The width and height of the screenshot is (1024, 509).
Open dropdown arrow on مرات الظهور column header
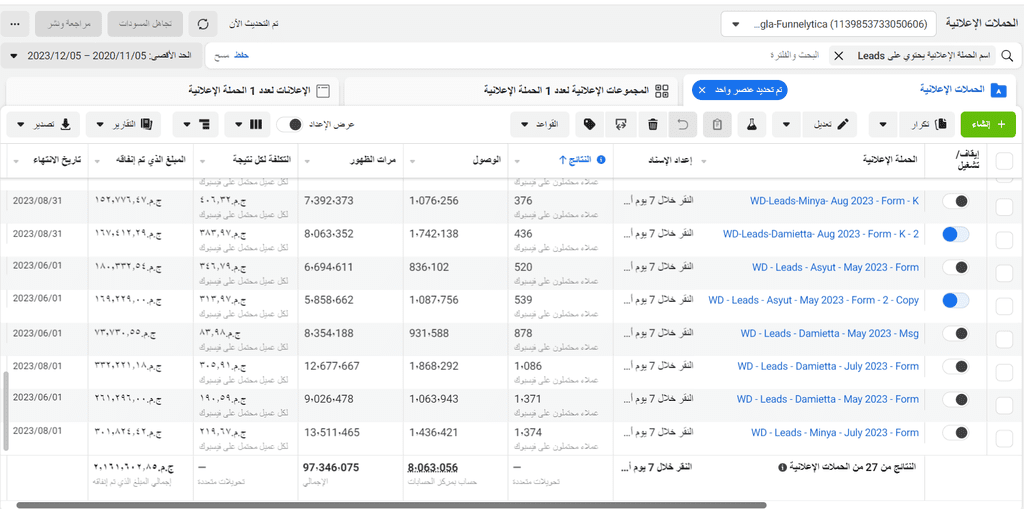coord(308,160)
